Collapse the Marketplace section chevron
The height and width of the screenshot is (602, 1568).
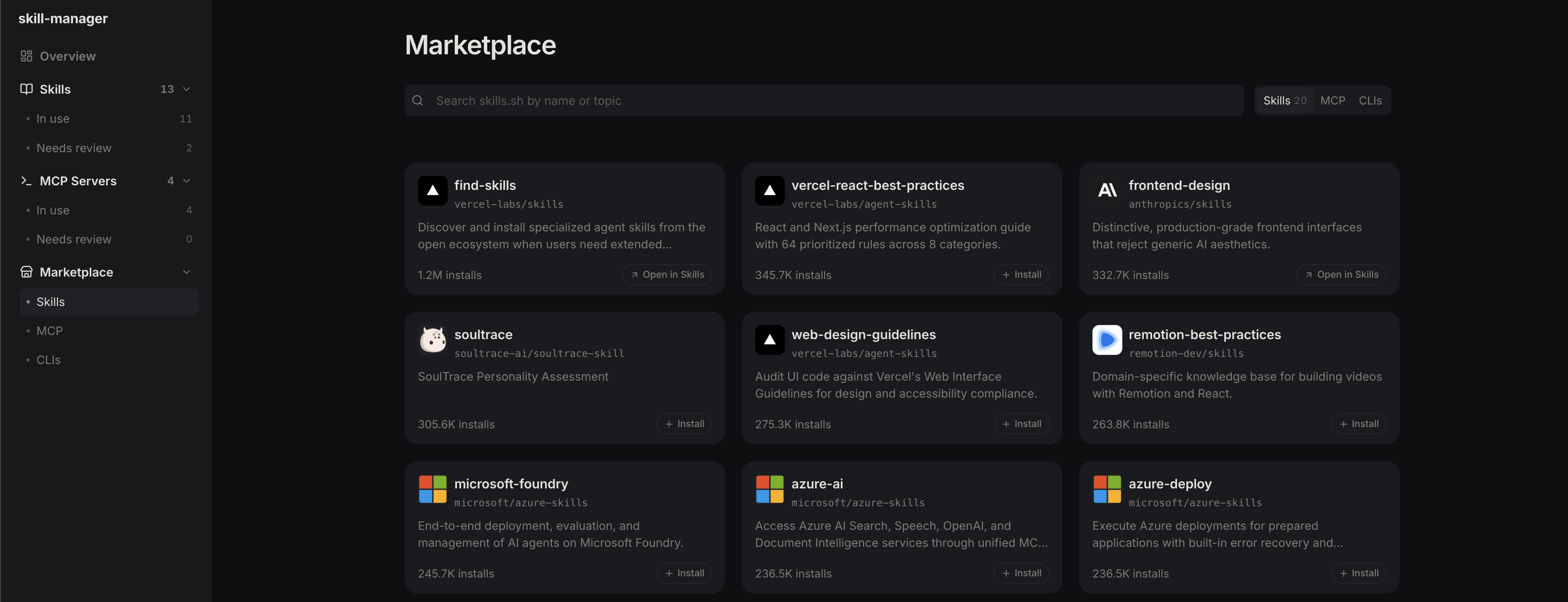point(187,272)
